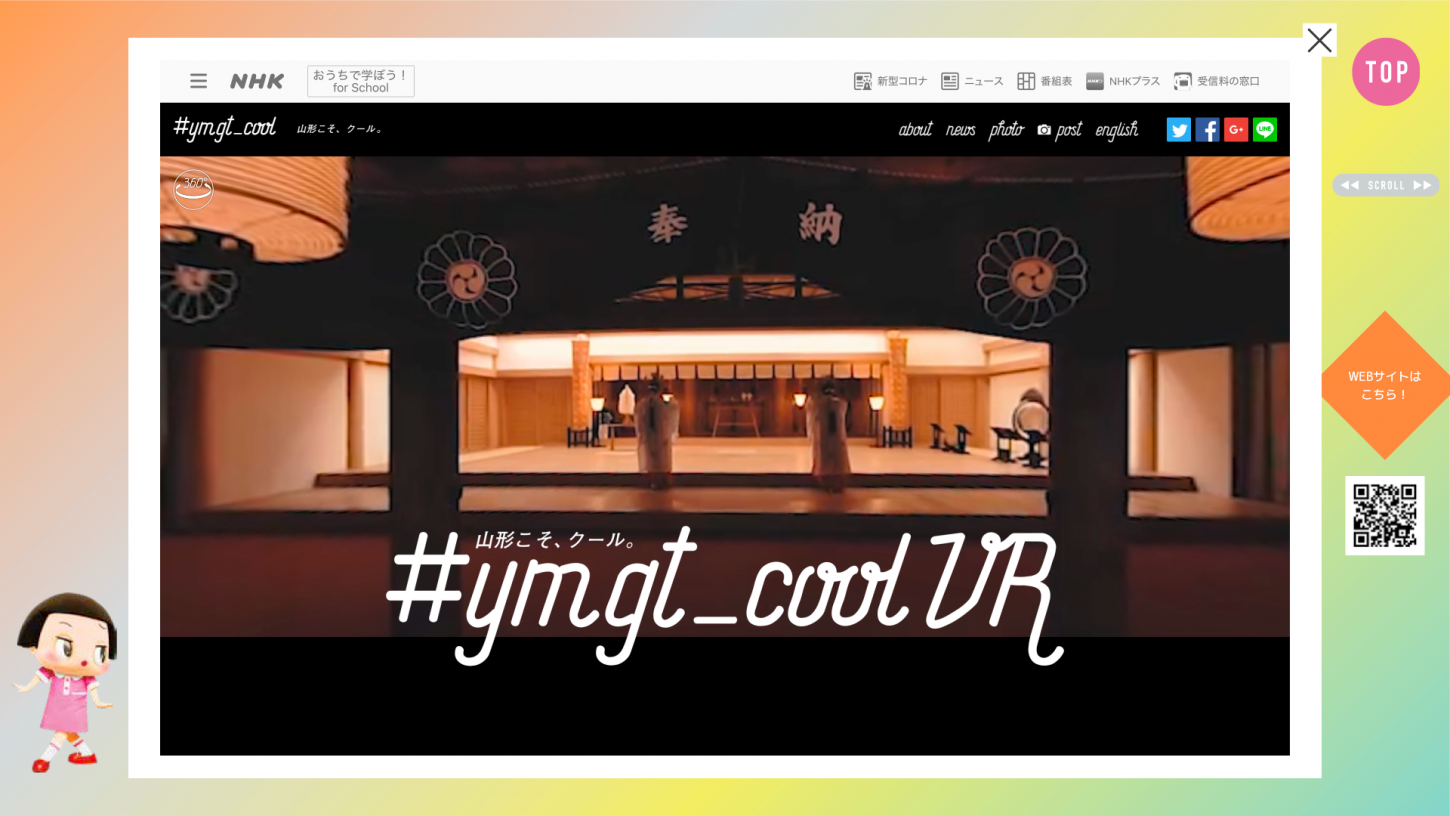Click the 'おうちで学ぼう! for School' button
The image size is (1450, 816).
(361, 81)
